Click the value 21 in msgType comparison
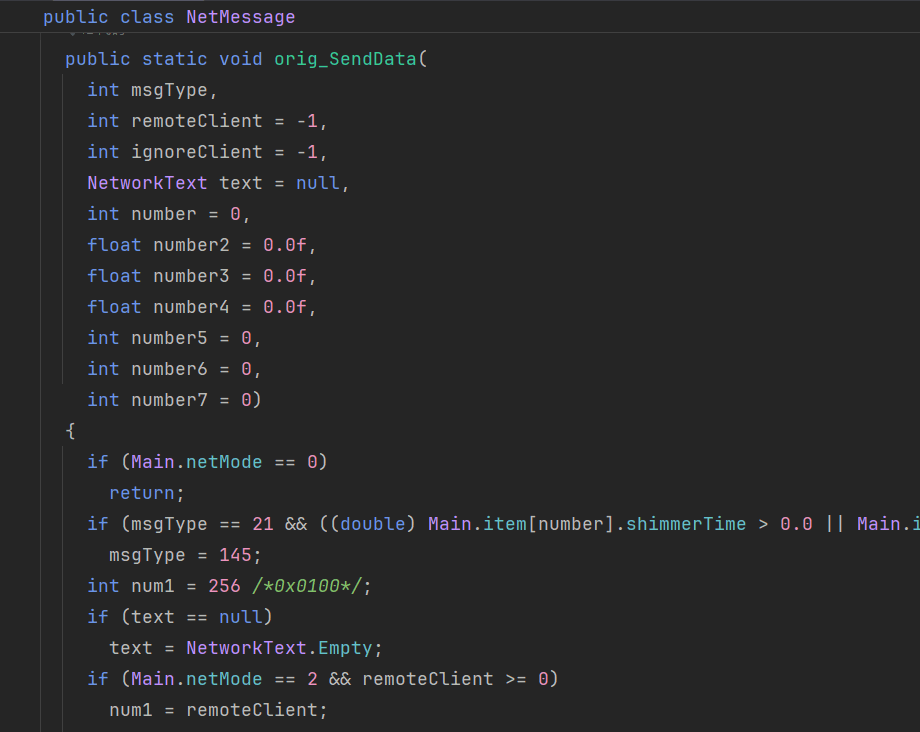This screenshot has height=732, width=920. click(263, 524)
